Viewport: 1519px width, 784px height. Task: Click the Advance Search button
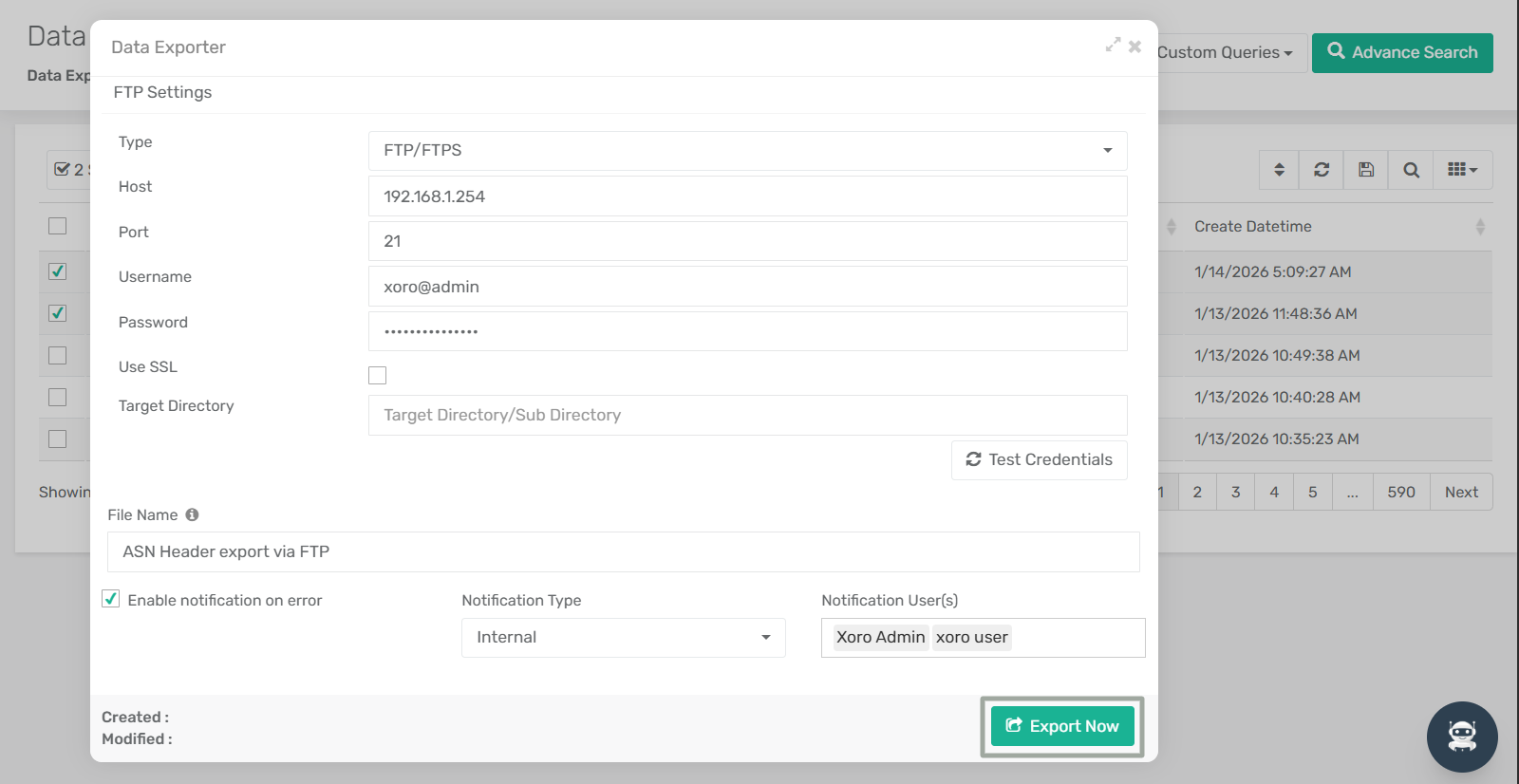pos(1402,53)
